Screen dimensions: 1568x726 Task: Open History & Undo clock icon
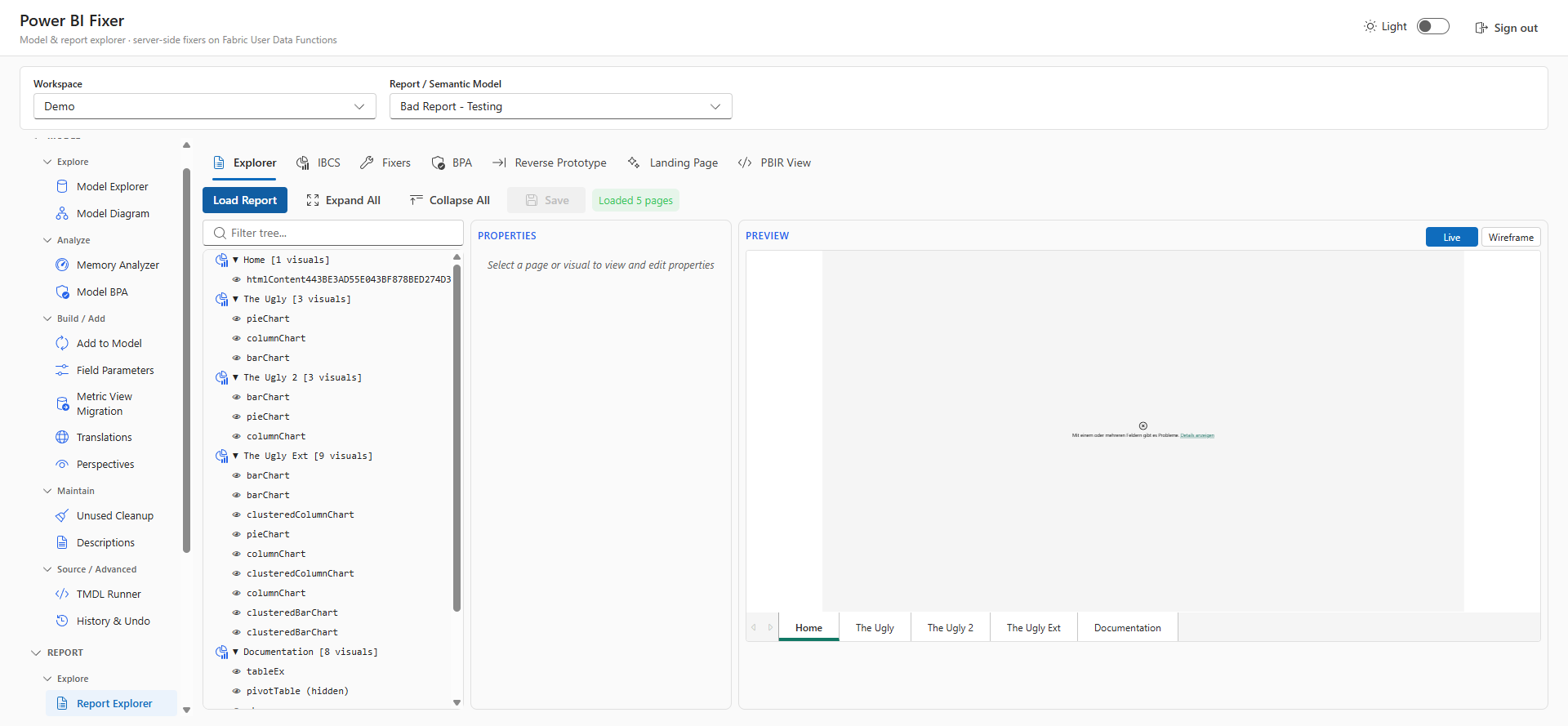point(62,621)
